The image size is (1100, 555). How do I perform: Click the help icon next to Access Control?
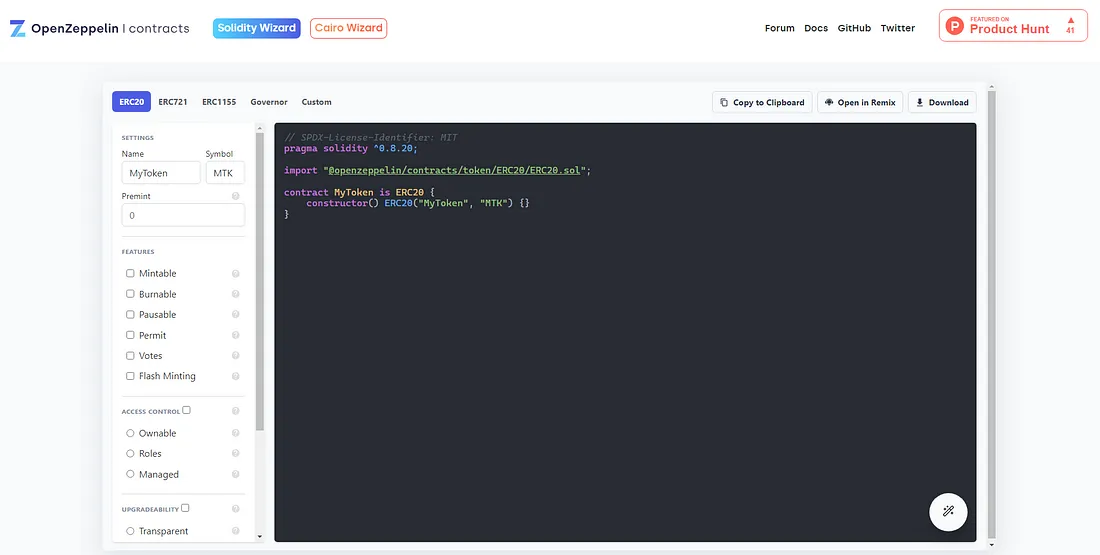coord(236,411)
